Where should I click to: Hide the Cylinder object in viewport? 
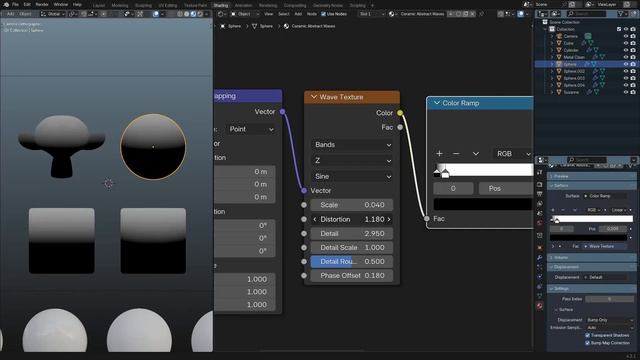coord(626,50)
